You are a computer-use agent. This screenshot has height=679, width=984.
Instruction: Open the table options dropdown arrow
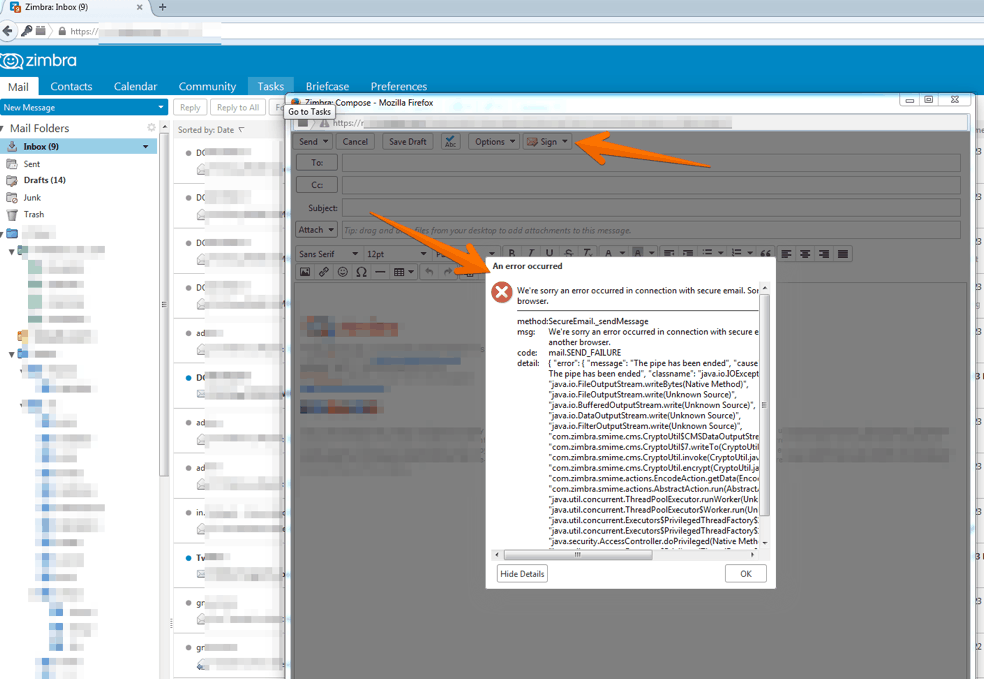(412, 272)
